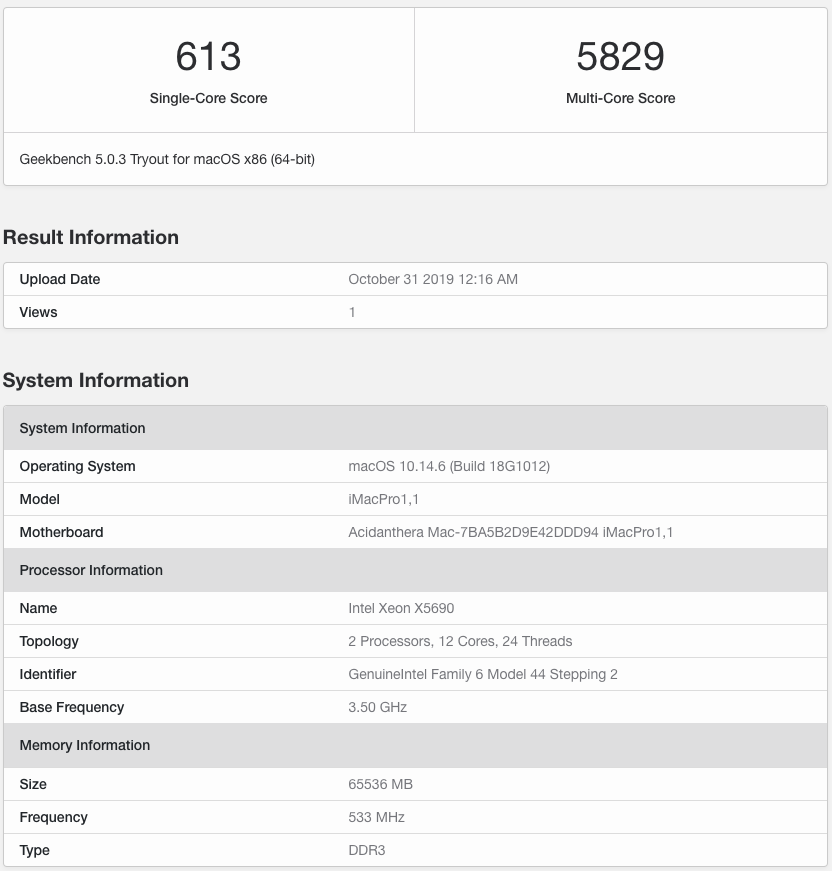Select the 3.50 GHz value
The height and width of the screenshot is (871, 832).
click(x=378, y=707)
